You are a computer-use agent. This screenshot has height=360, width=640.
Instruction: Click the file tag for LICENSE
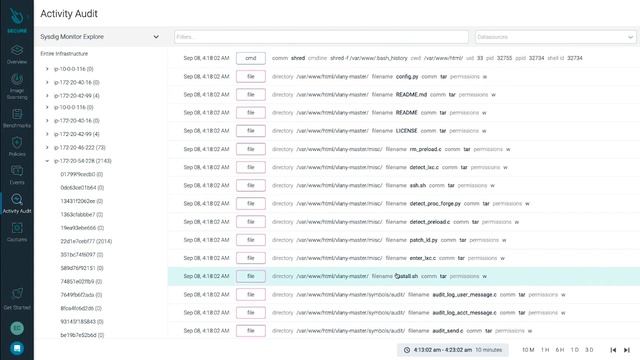click(x=251, y=131)
